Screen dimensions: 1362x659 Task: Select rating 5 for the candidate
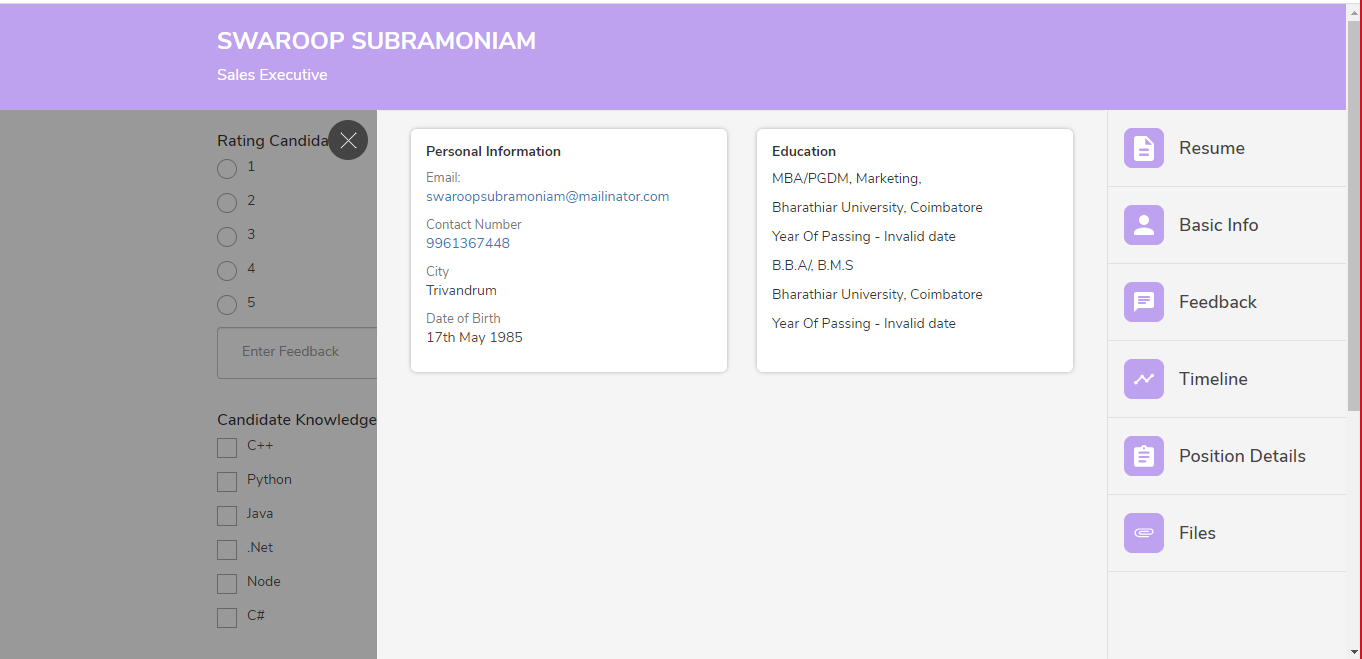tap(227, 304)
